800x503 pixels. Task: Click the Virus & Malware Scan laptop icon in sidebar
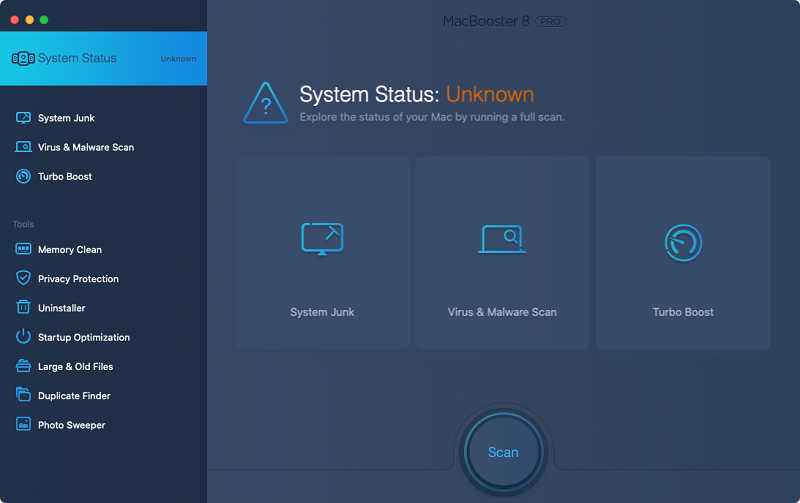click(x=23, y=147)
